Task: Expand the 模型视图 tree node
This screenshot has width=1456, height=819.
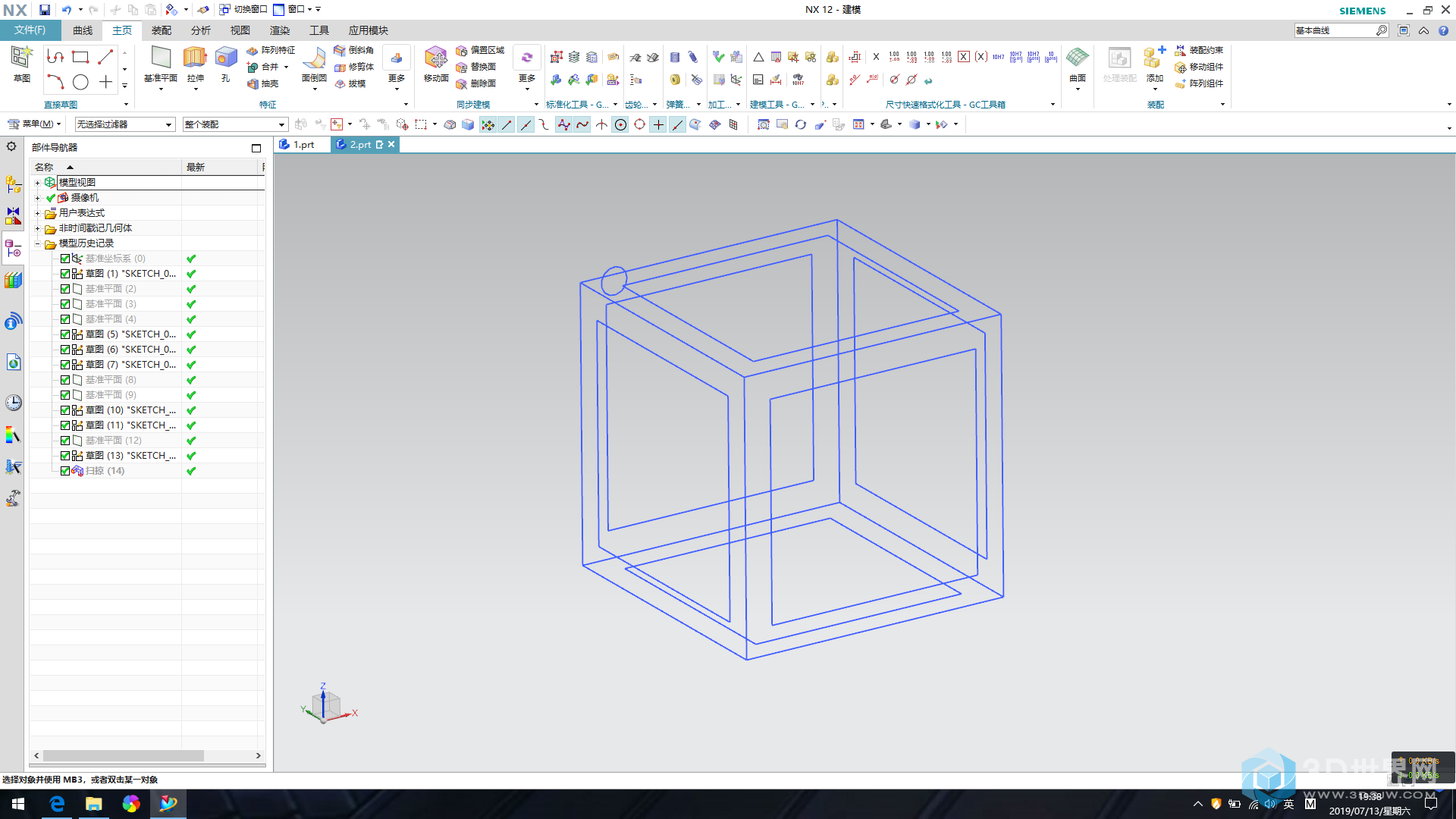Action: (x=37, y=183)
